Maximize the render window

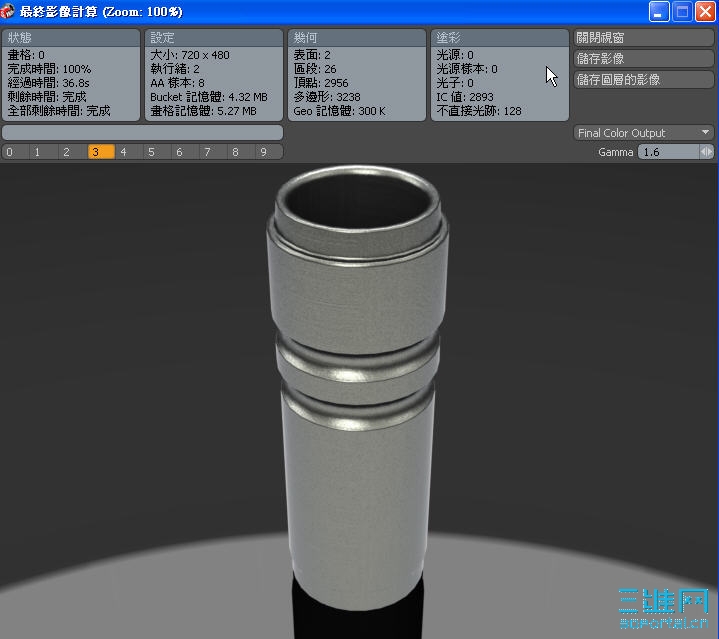pos(682,11)
